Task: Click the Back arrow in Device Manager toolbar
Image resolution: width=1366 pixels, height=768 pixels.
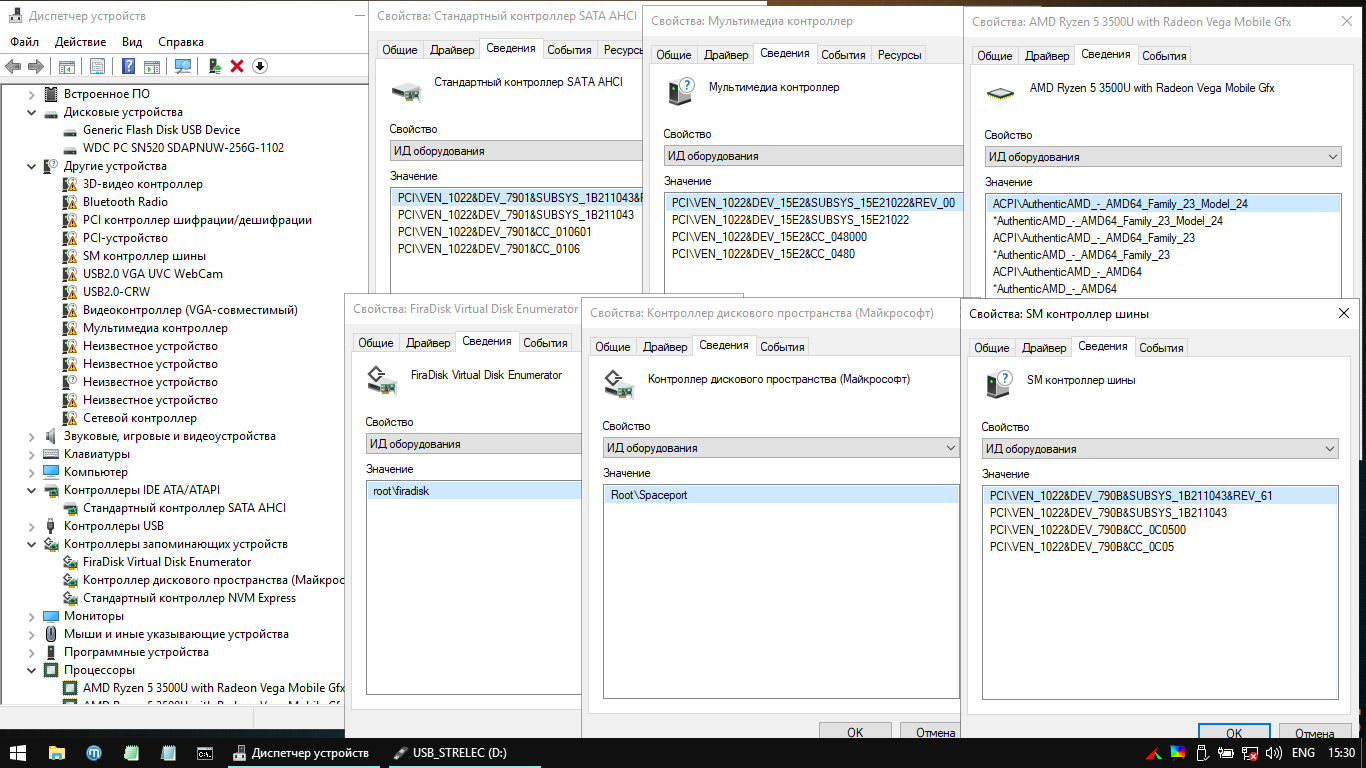Action: pyautogui.click(x=13, y=66)
